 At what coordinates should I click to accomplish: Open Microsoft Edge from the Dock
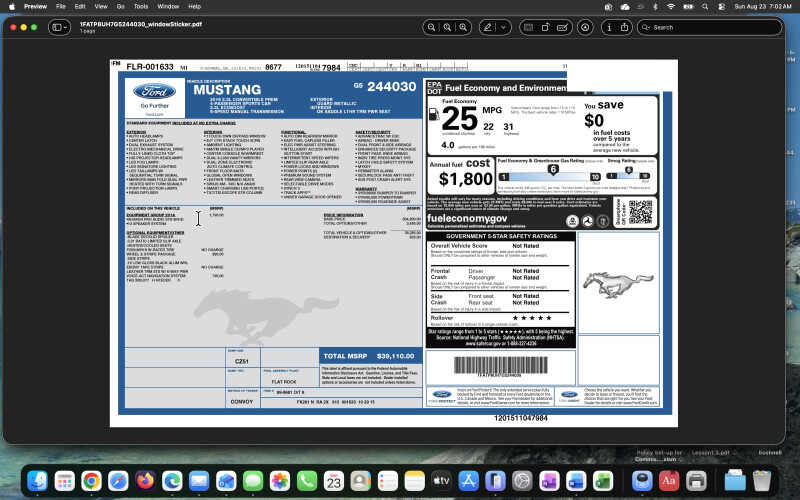point(172,481)
